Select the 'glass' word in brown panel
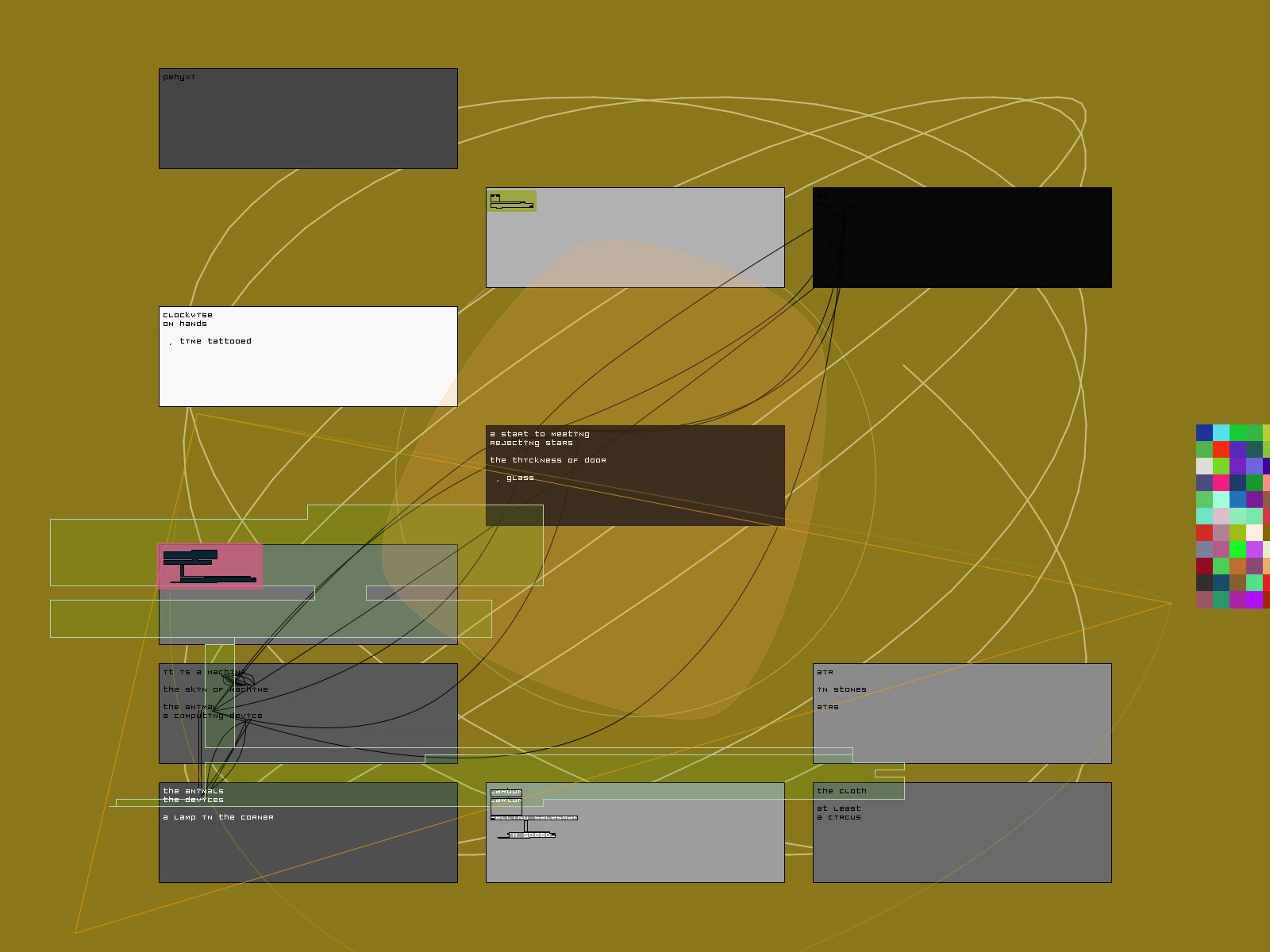Image resolution: width=1270 pixels, height=952 pixels. [520, 478]
